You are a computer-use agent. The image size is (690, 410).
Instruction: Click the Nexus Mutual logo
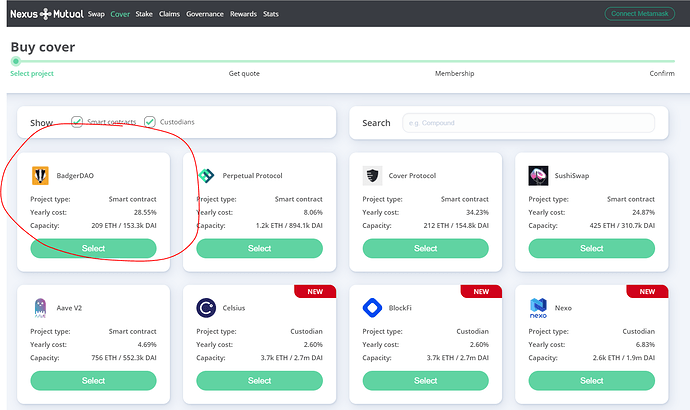click(x=47, y=14)
